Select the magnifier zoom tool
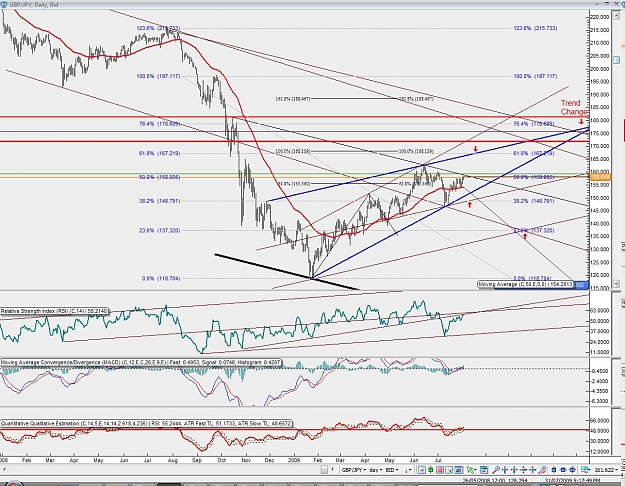The image size is (625, 486). [x=495, y=470]
